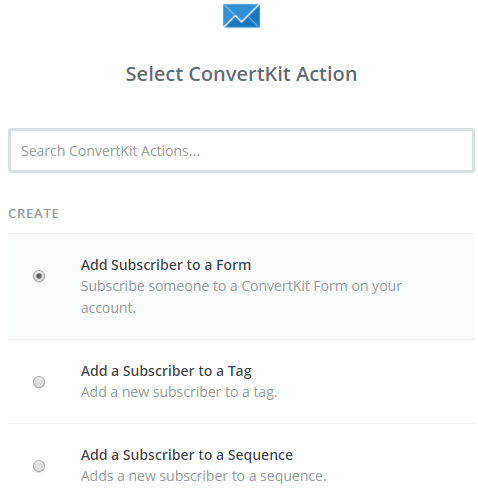Select the Add Subscriber to a Form radio button

click(x=39, y=276)
